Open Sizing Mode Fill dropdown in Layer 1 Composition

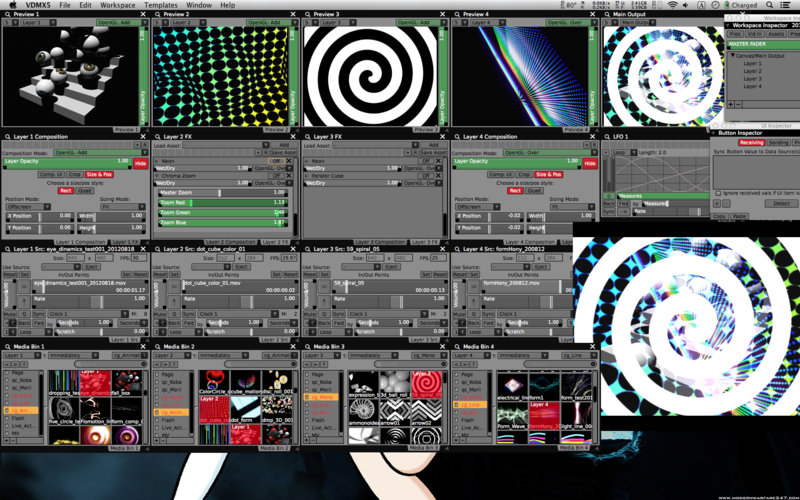(x=121, y=207)
